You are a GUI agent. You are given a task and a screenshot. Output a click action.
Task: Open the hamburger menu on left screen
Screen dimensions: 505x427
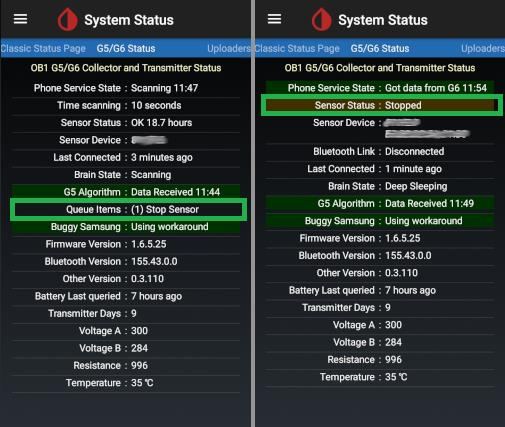[x=20, y=19]
